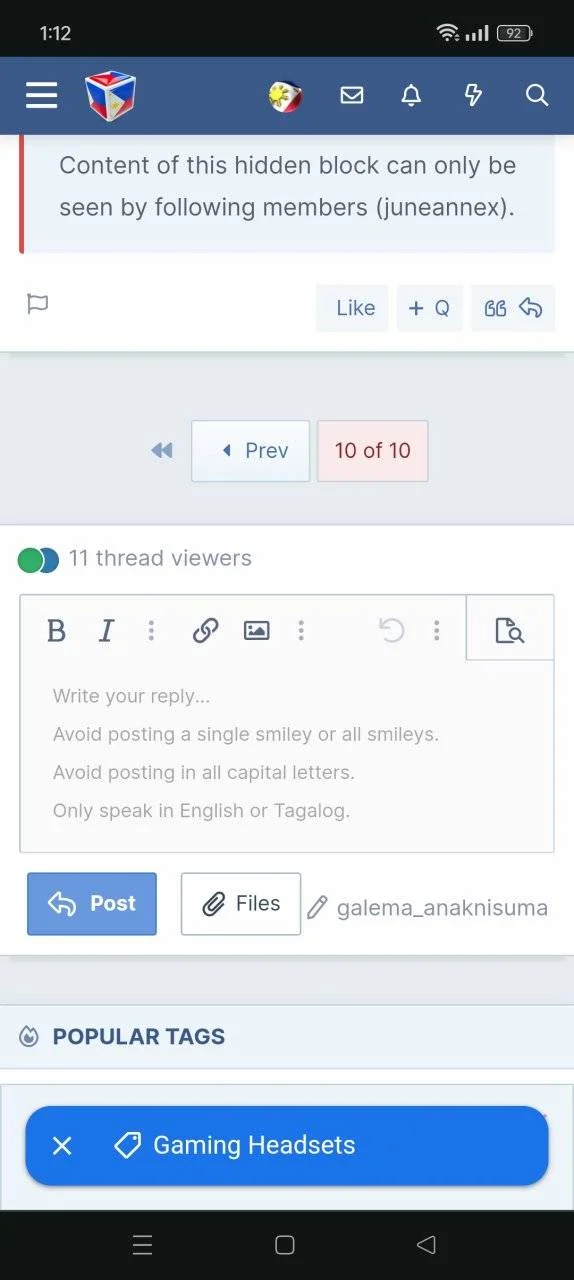This screenshot has height=1280, width=574.
Task: Open the hamburger navigation menu
Action: (x=41, y=95)
